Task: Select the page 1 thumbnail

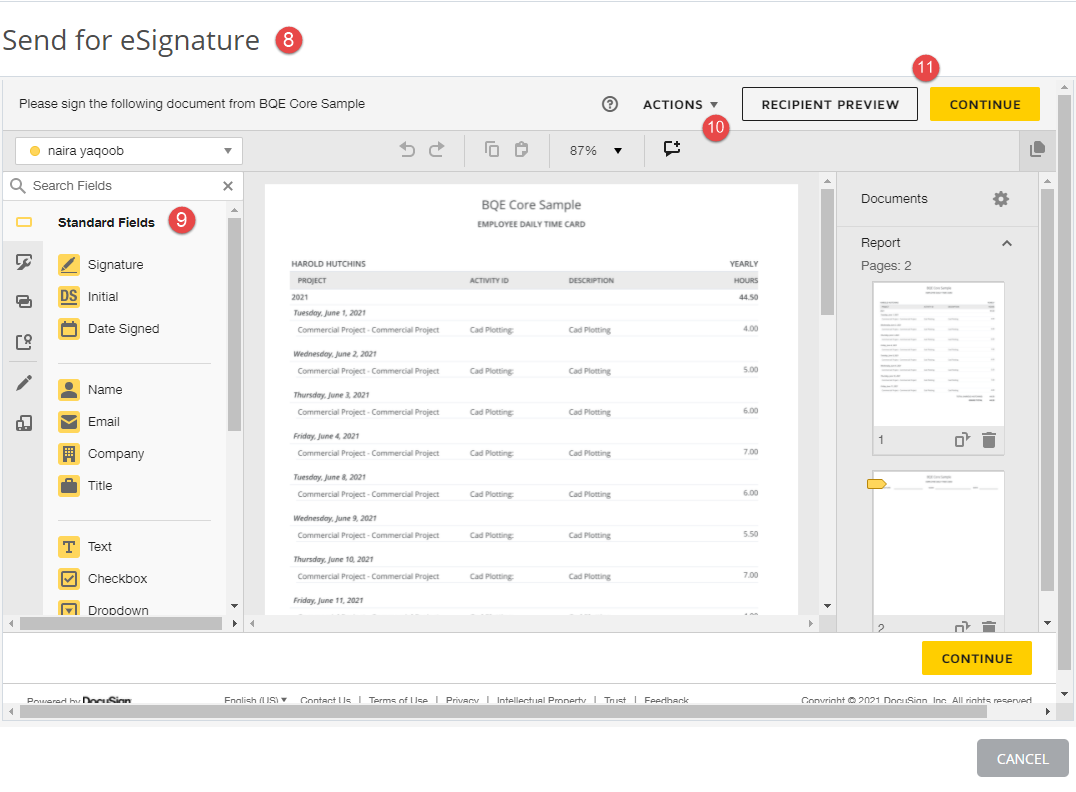Action: coord(938,354)
